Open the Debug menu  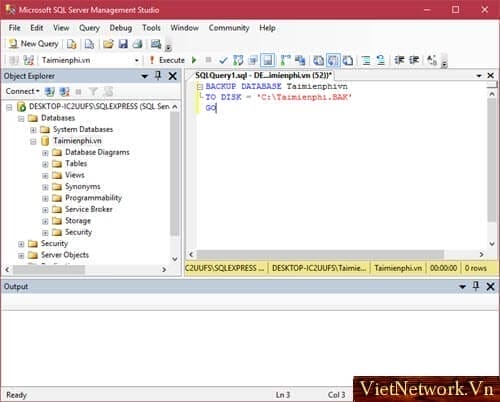[121, 28]
